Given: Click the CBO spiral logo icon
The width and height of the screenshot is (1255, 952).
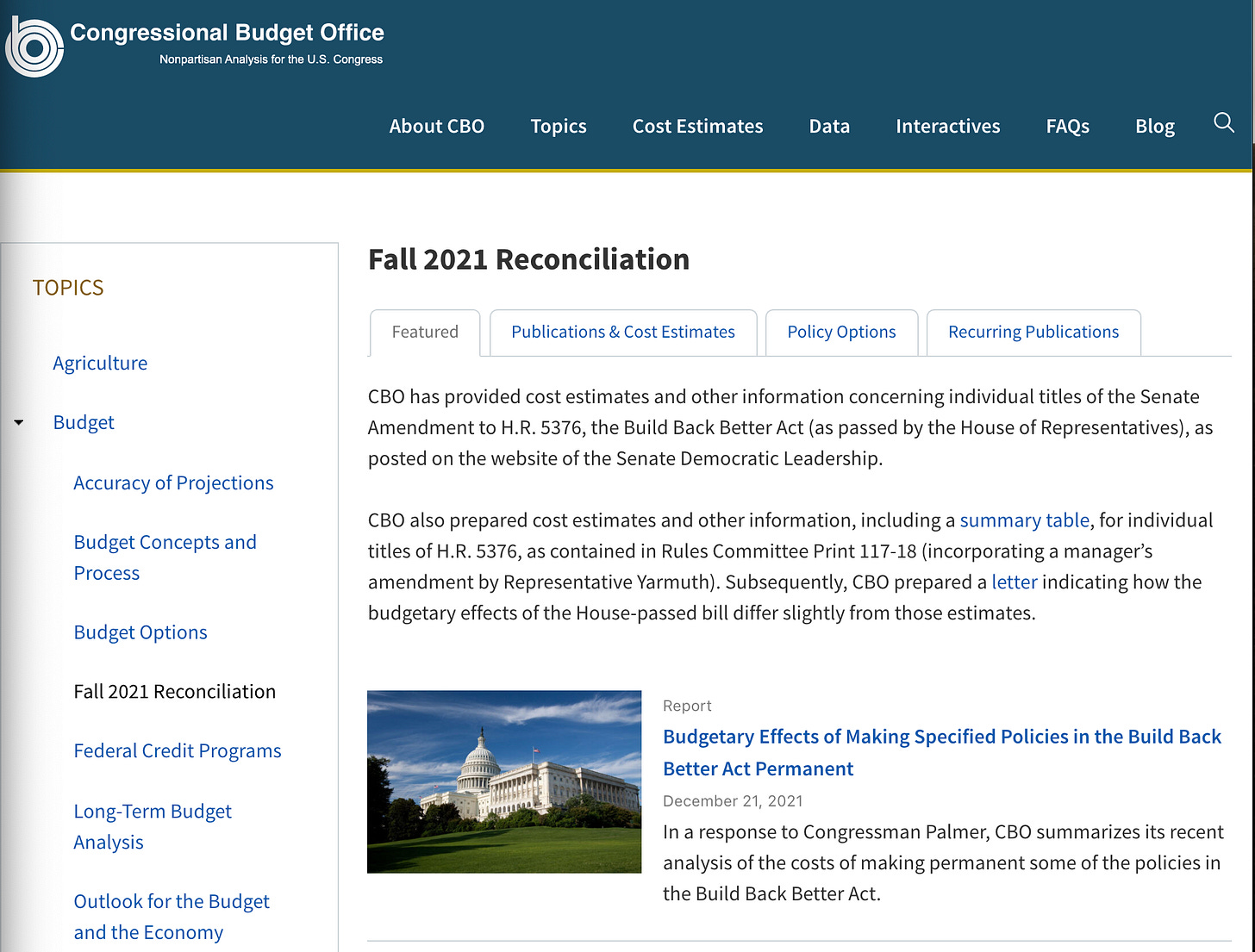Looking at the screenshot, I should pyautogui.click(x=34, y=47).
